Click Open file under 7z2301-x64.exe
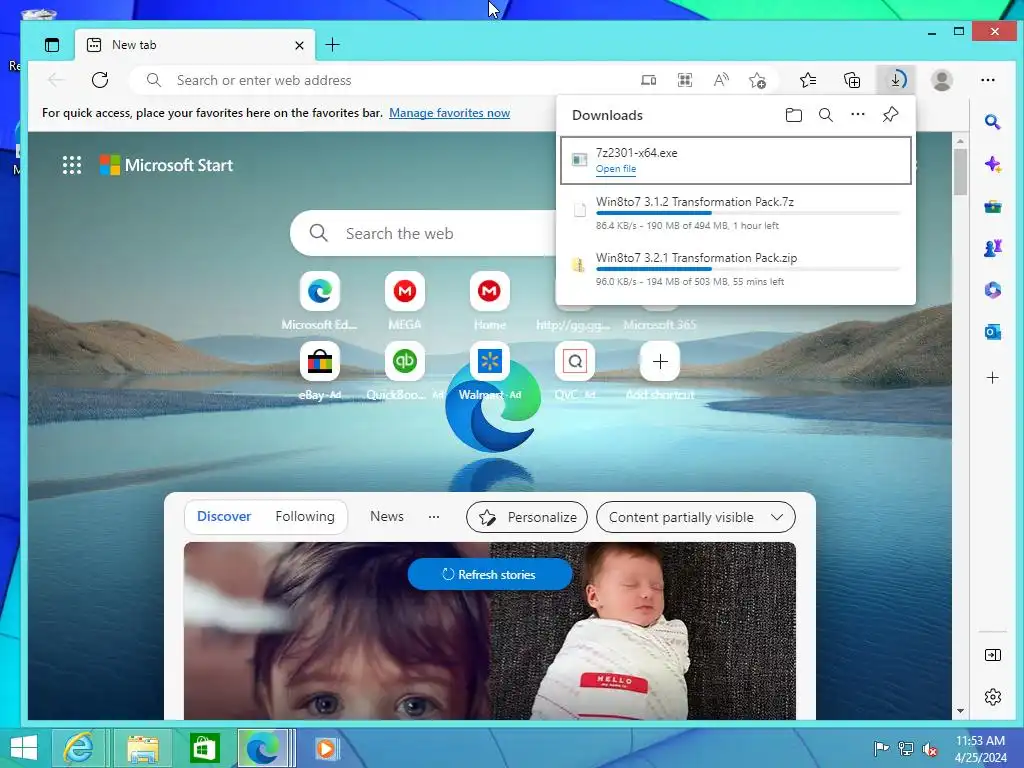This screenshot has width=1024, height=768. click(615, 169)
